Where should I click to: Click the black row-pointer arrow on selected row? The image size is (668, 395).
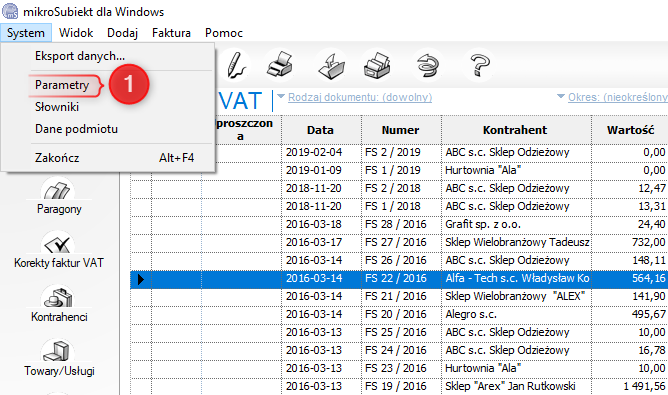(x=141, y=279)
